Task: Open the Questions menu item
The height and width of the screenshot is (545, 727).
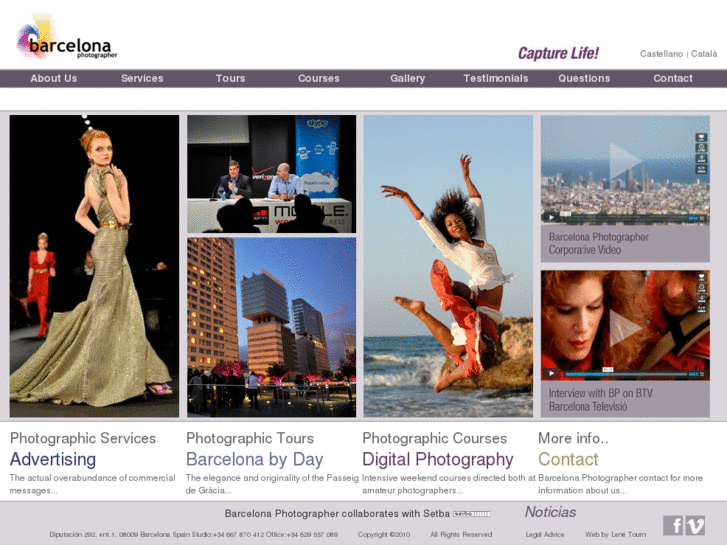Action: [x=584, y=78]
